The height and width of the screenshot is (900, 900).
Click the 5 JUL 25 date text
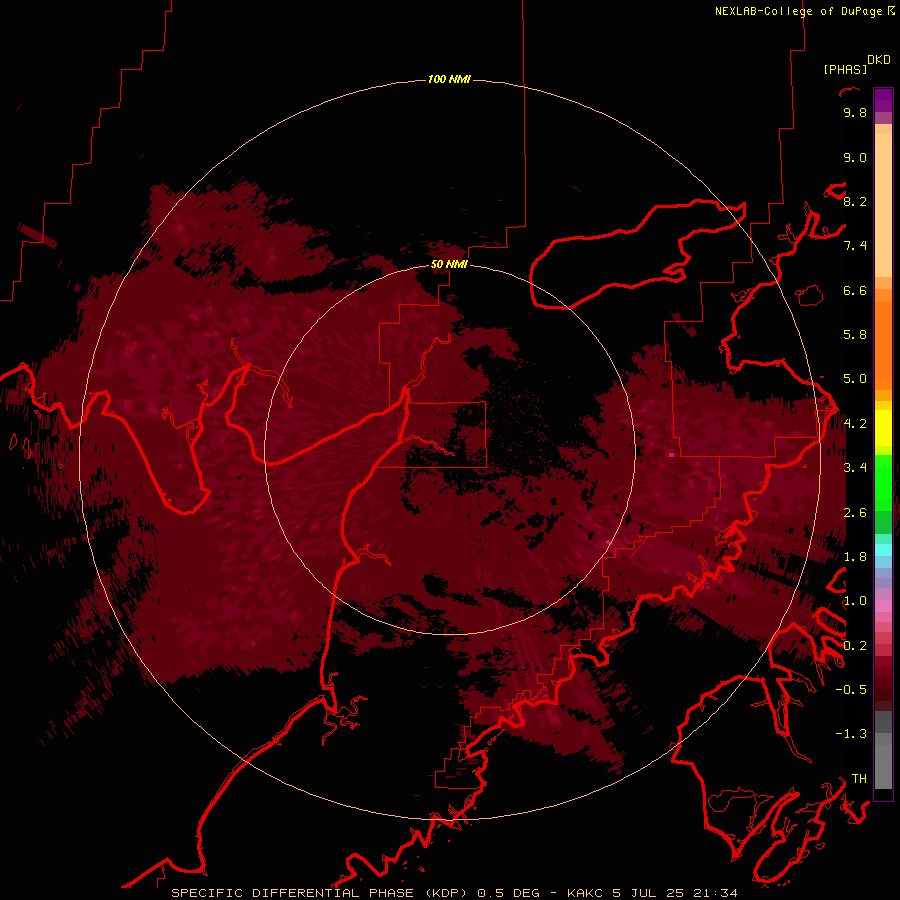coord(649,893)
